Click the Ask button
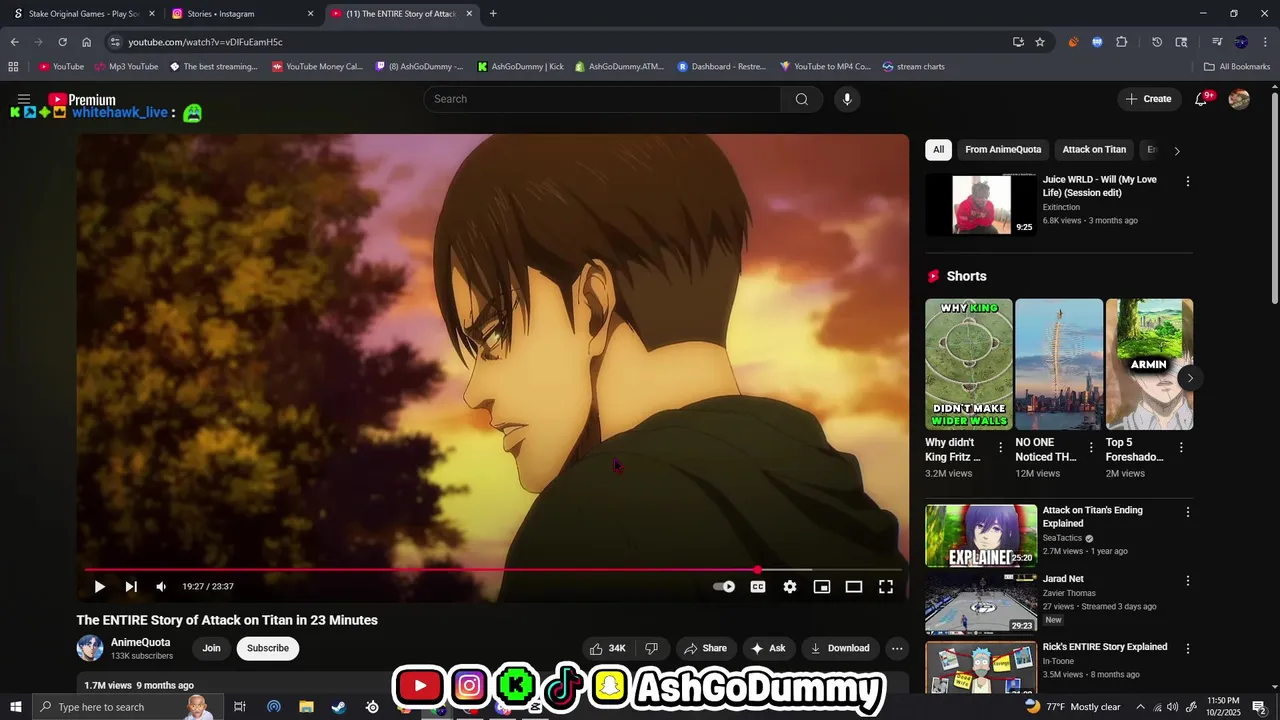Screen dimensions: 1280x720 (768, 648)
